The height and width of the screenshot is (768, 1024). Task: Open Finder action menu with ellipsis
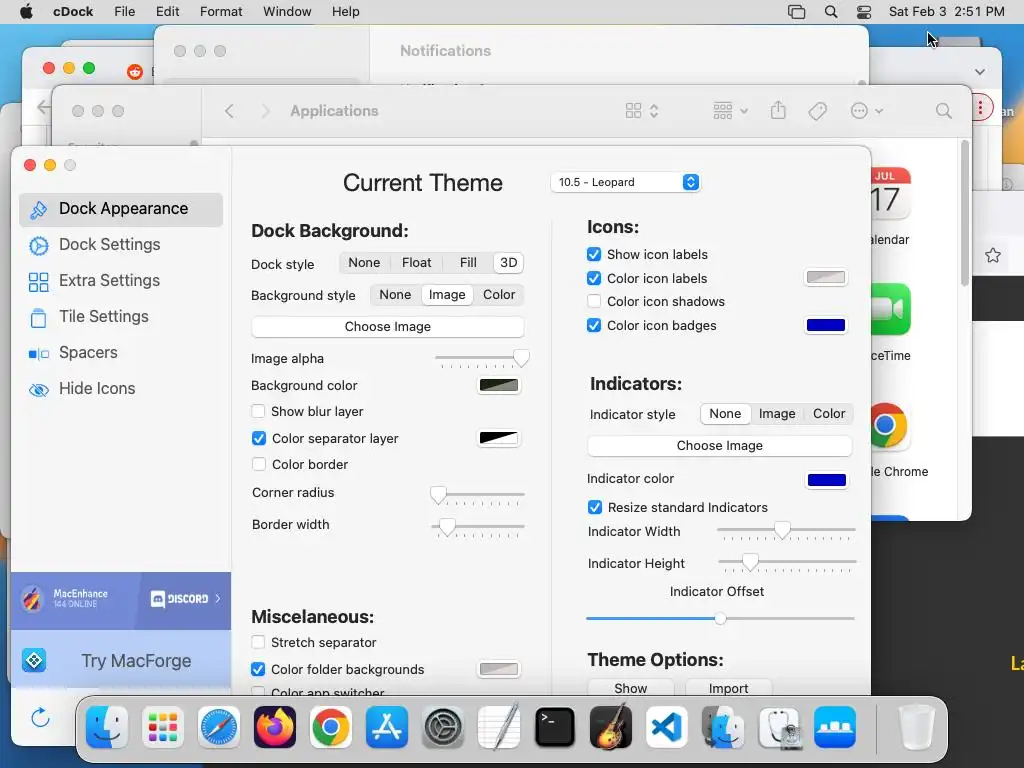pyautogui.click(x=867, y=111)
